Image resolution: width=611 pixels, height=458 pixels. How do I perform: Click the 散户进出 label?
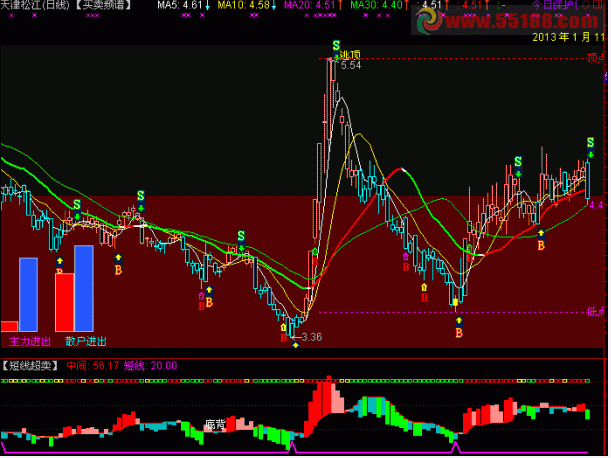point(86,341)
